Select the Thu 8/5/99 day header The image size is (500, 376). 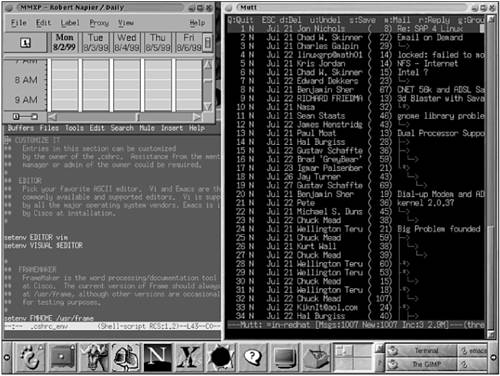[x=158, y=42]
